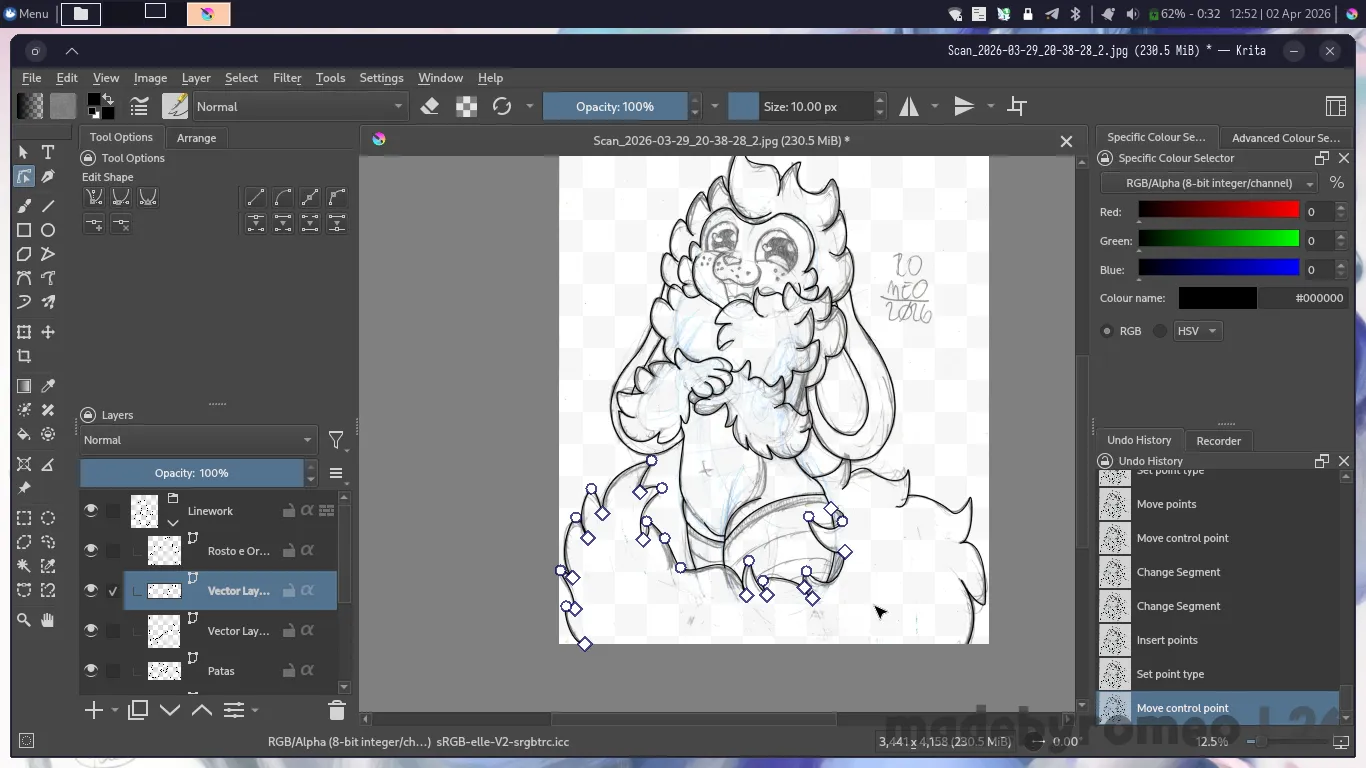
Task: Select the Text tool in toolbox
Action: [x=48, y=152]
